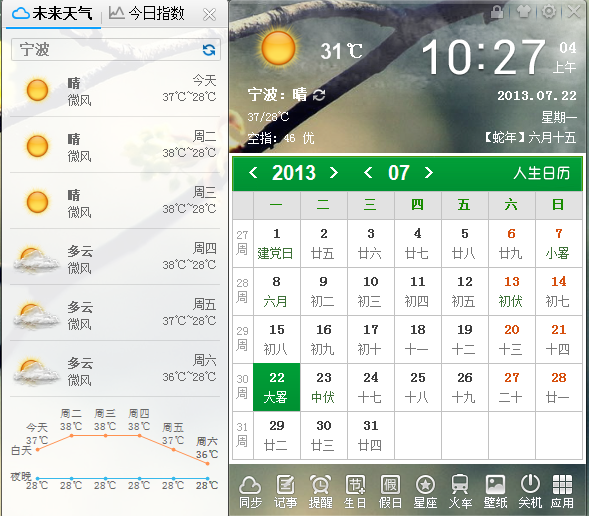Go to next month arrow after 07
Viewport: 589px width, 516px height.
point(429,173)
